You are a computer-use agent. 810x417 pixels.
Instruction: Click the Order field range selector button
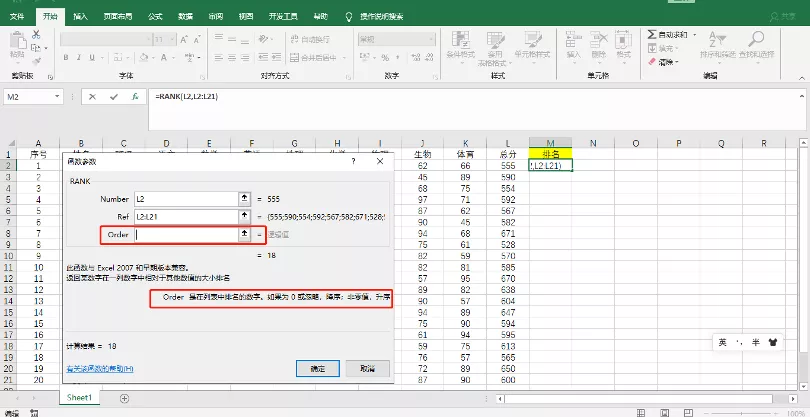[244, 234]
